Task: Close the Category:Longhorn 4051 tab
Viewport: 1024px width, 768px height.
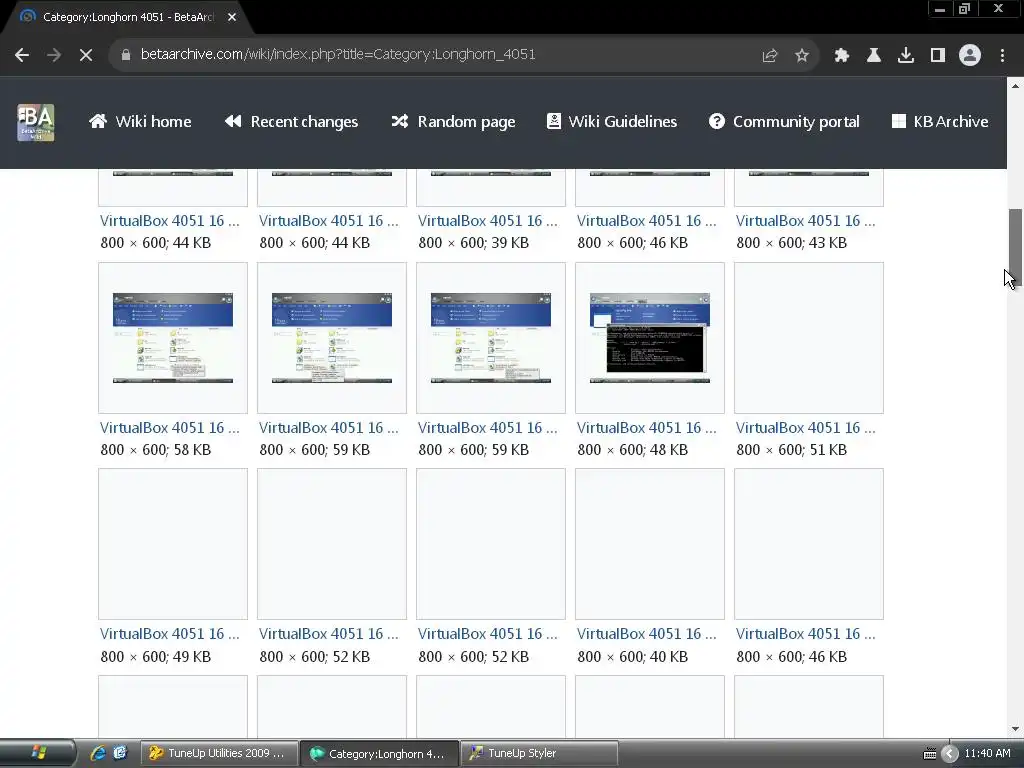Action: pos(232,17)
